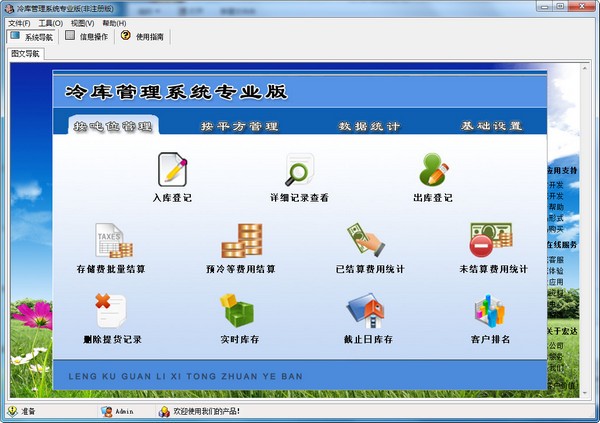Click the application icon in title bar
The height and width of the screenshot is (423, 600).
[x=9, y=8]
